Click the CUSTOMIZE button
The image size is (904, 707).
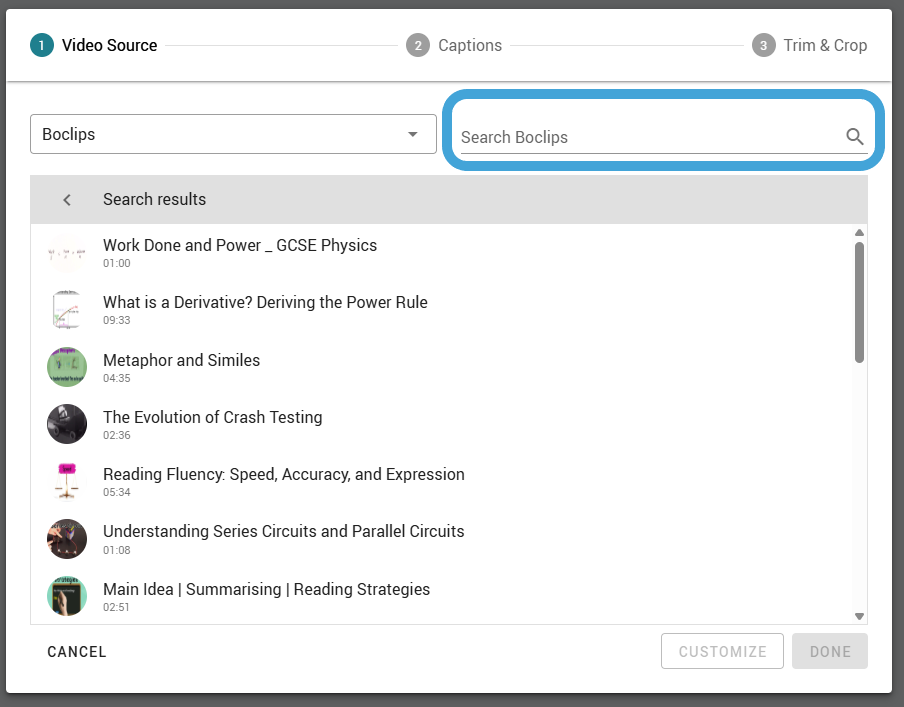722,651
